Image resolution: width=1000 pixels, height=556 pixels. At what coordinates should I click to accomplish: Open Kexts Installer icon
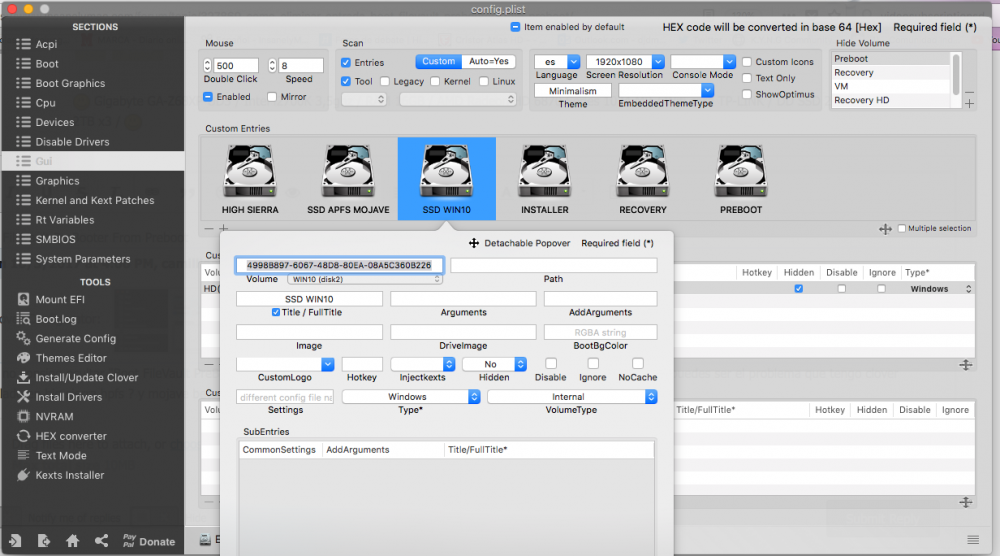23,475
